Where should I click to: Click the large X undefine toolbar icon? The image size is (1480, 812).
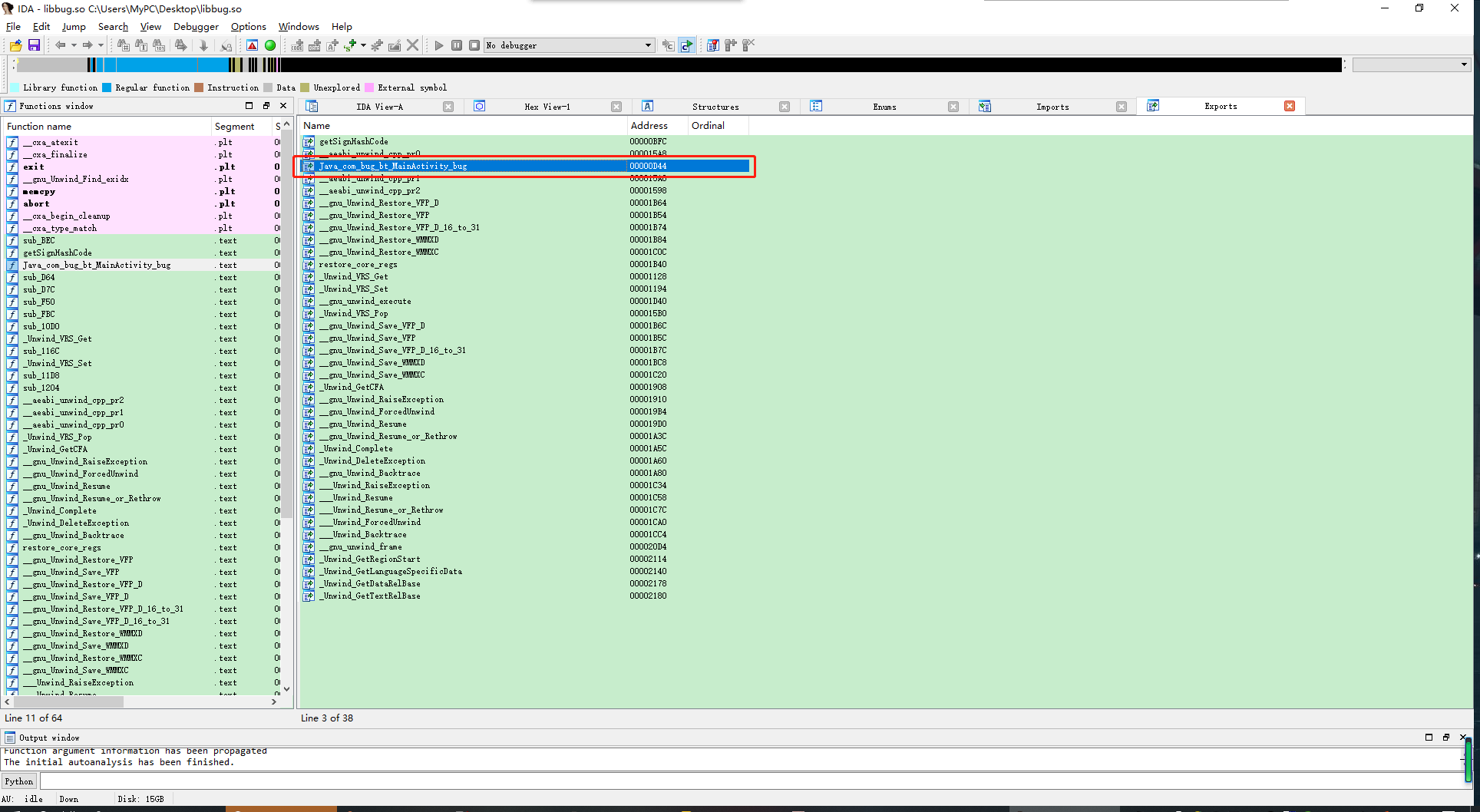tap(413, 45)
